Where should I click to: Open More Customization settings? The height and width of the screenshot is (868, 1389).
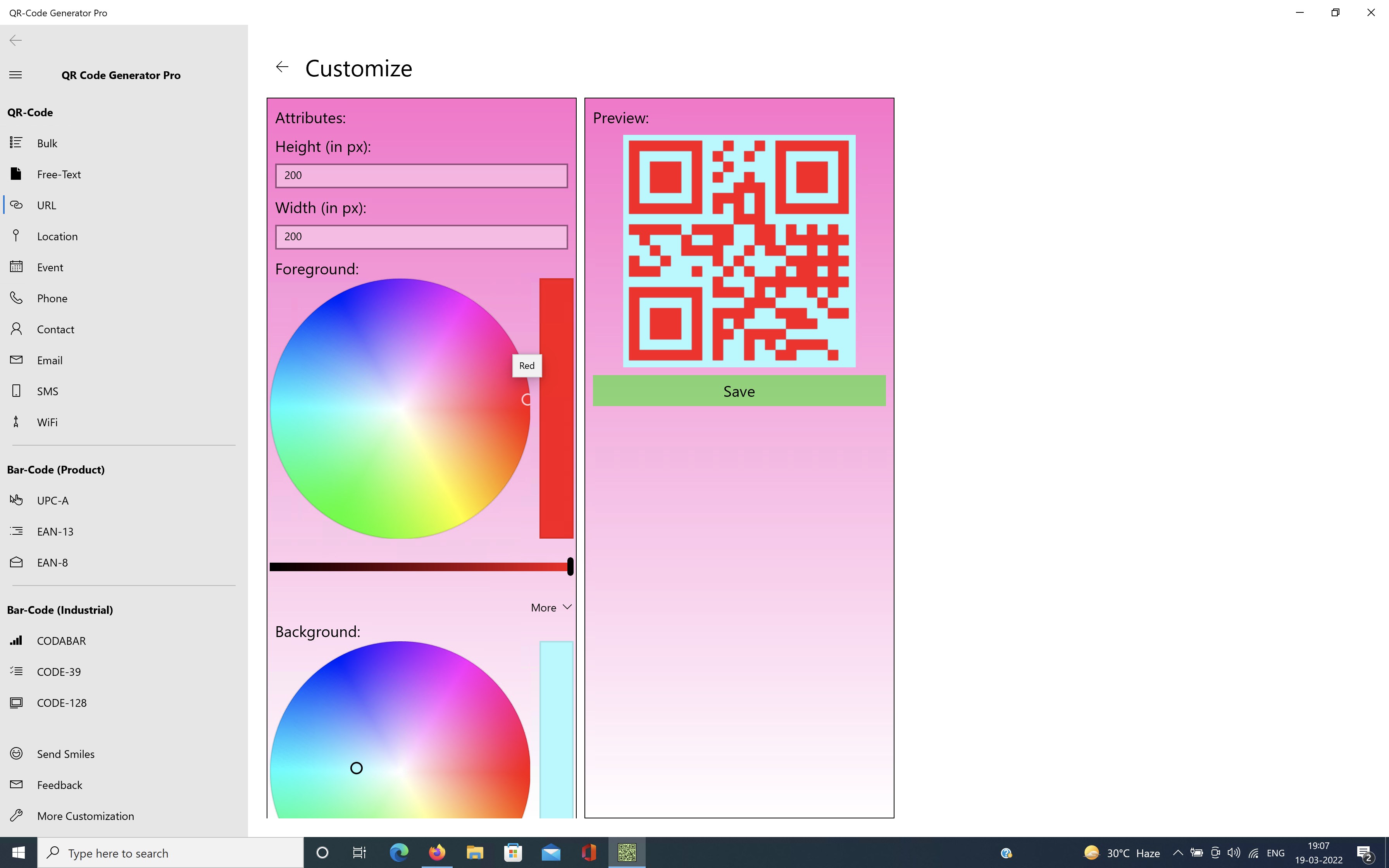click(124, 816)
